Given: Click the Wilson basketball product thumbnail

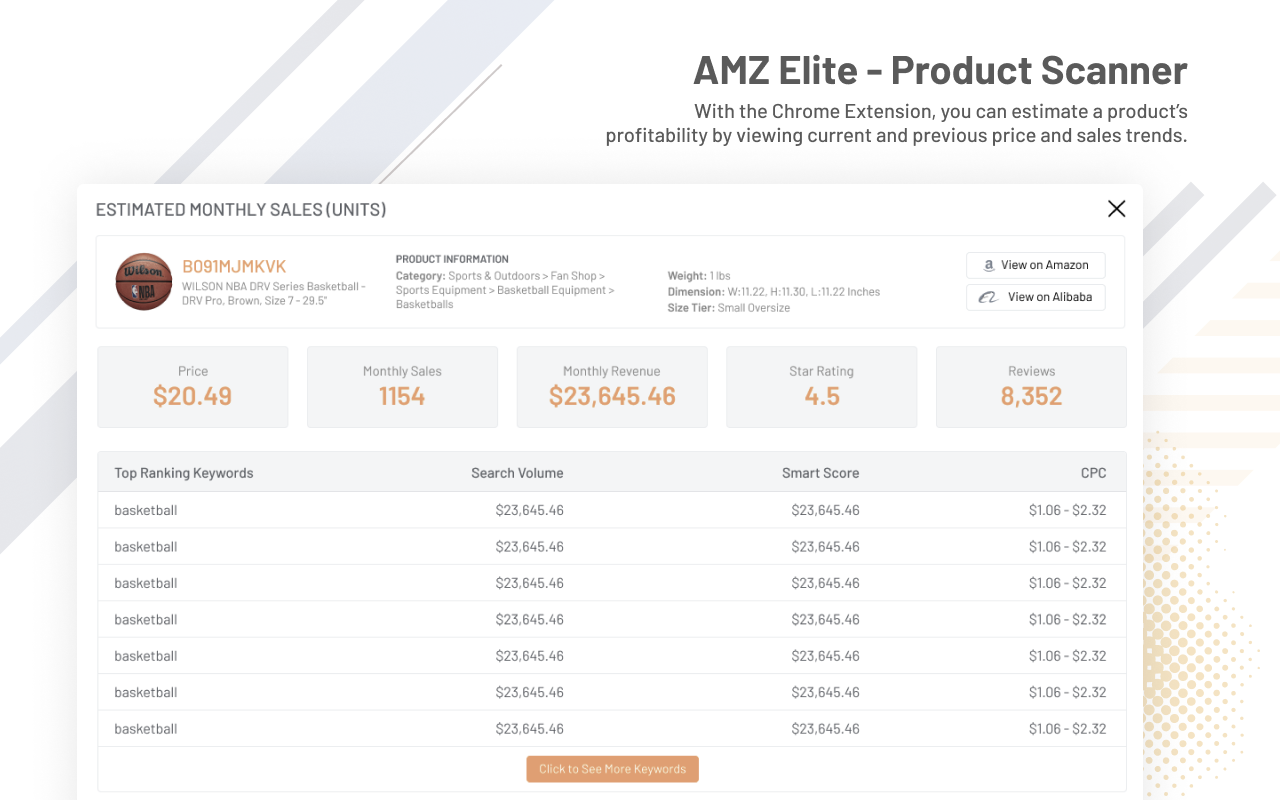Looking at the screenshot, I should pos(144,281).
